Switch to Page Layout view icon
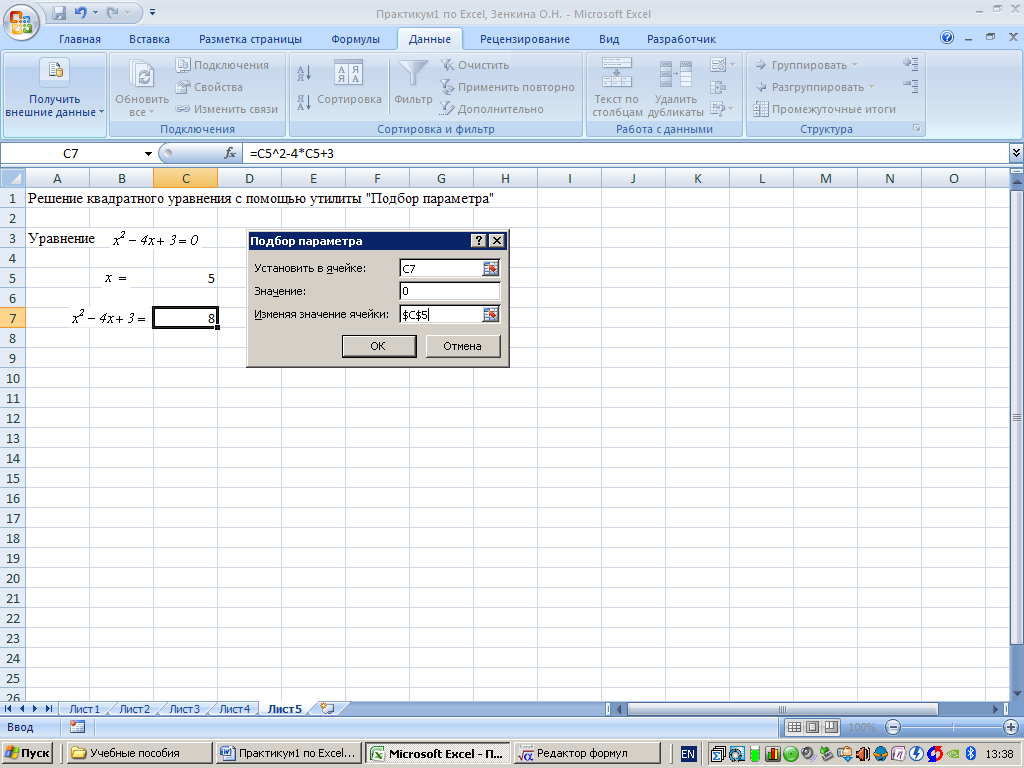Image resolution: width=1024 pixels, height=768 pixels. tap(812, 727)
